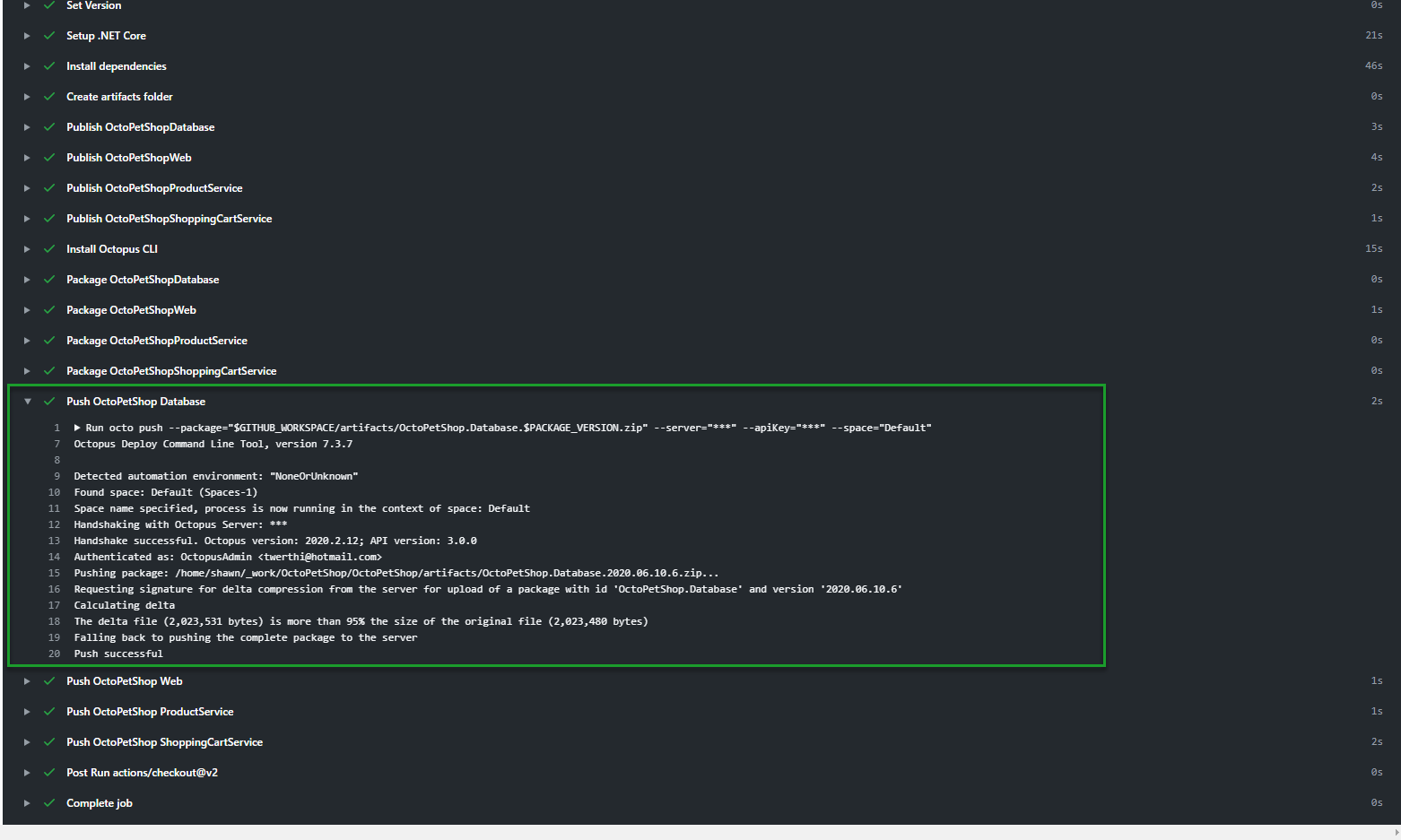1401x840 pixels.
Task: Click the success checkmark next to Install Octopus CLI
Action: [49, 249]
